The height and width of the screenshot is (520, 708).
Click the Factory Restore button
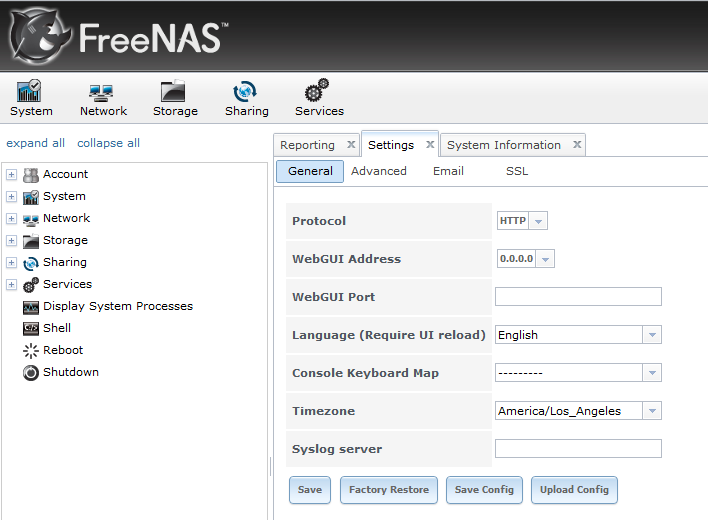click(x=389, y=490)
